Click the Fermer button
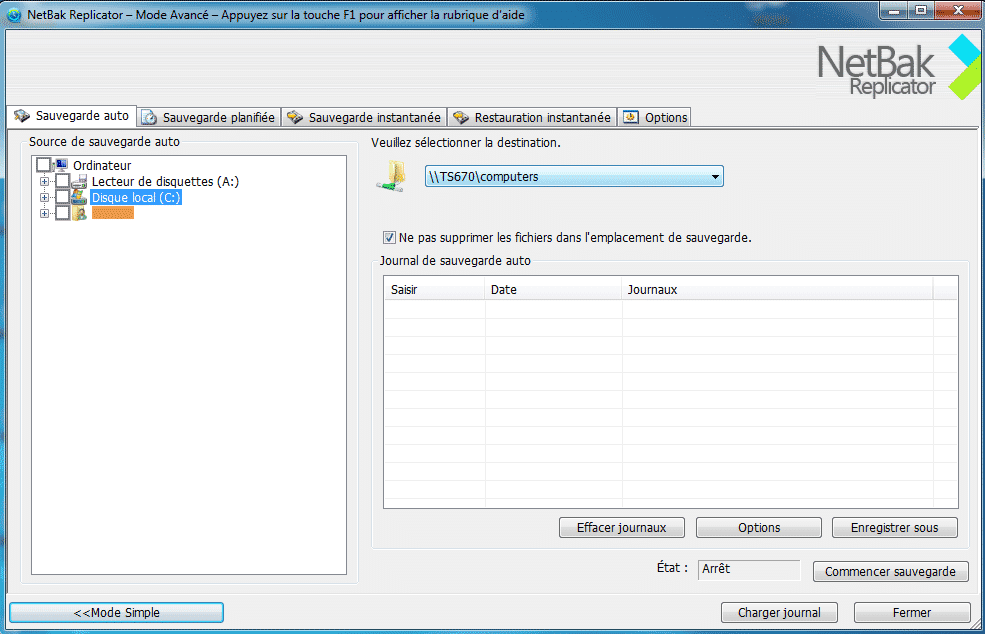 [x=912, y=613]
